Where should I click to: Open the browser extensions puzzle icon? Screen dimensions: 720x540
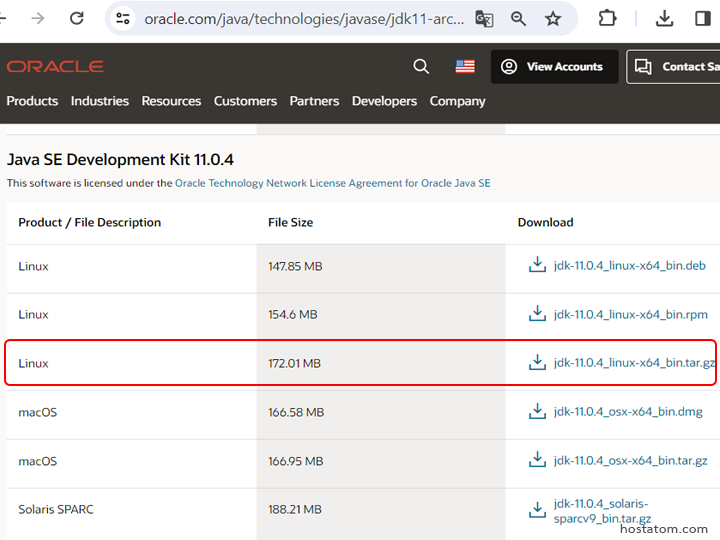pyautogui.click(x=607, y=19)
